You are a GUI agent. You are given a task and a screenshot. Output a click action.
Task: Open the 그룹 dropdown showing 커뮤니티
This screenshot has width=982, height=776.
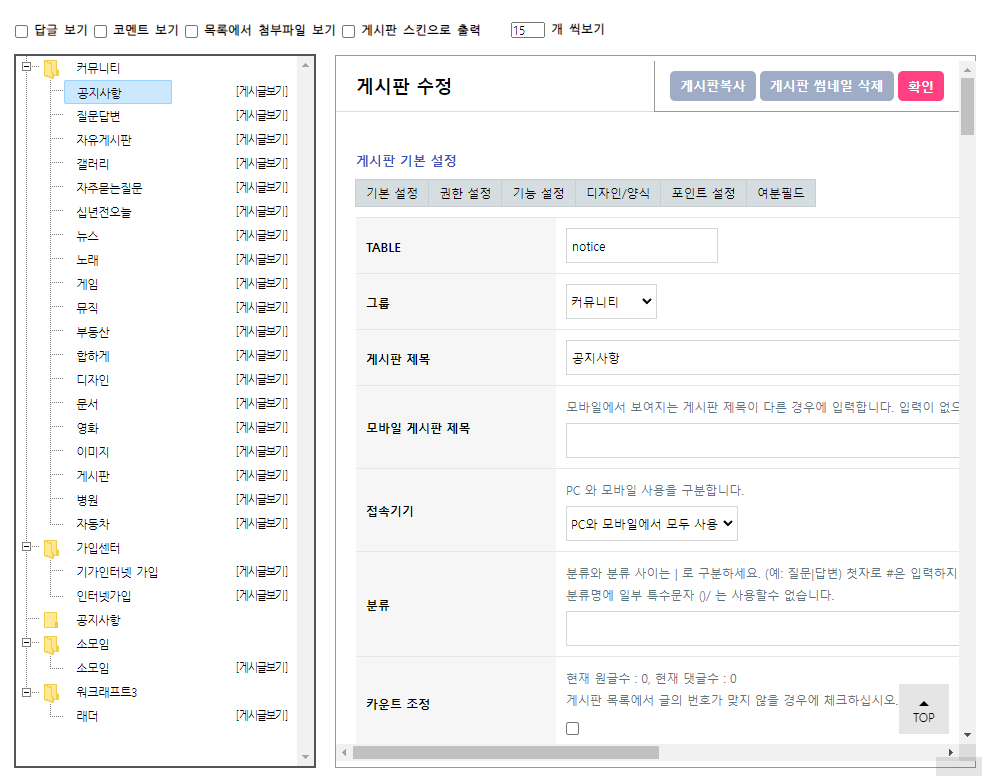coord(611,301)
